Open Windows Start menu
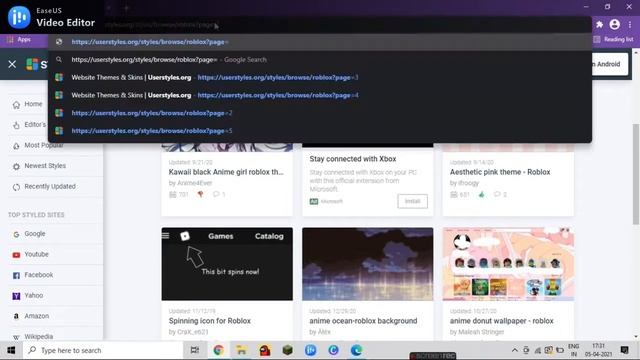Screen dimensions: 640x360 tap(11, 350)
